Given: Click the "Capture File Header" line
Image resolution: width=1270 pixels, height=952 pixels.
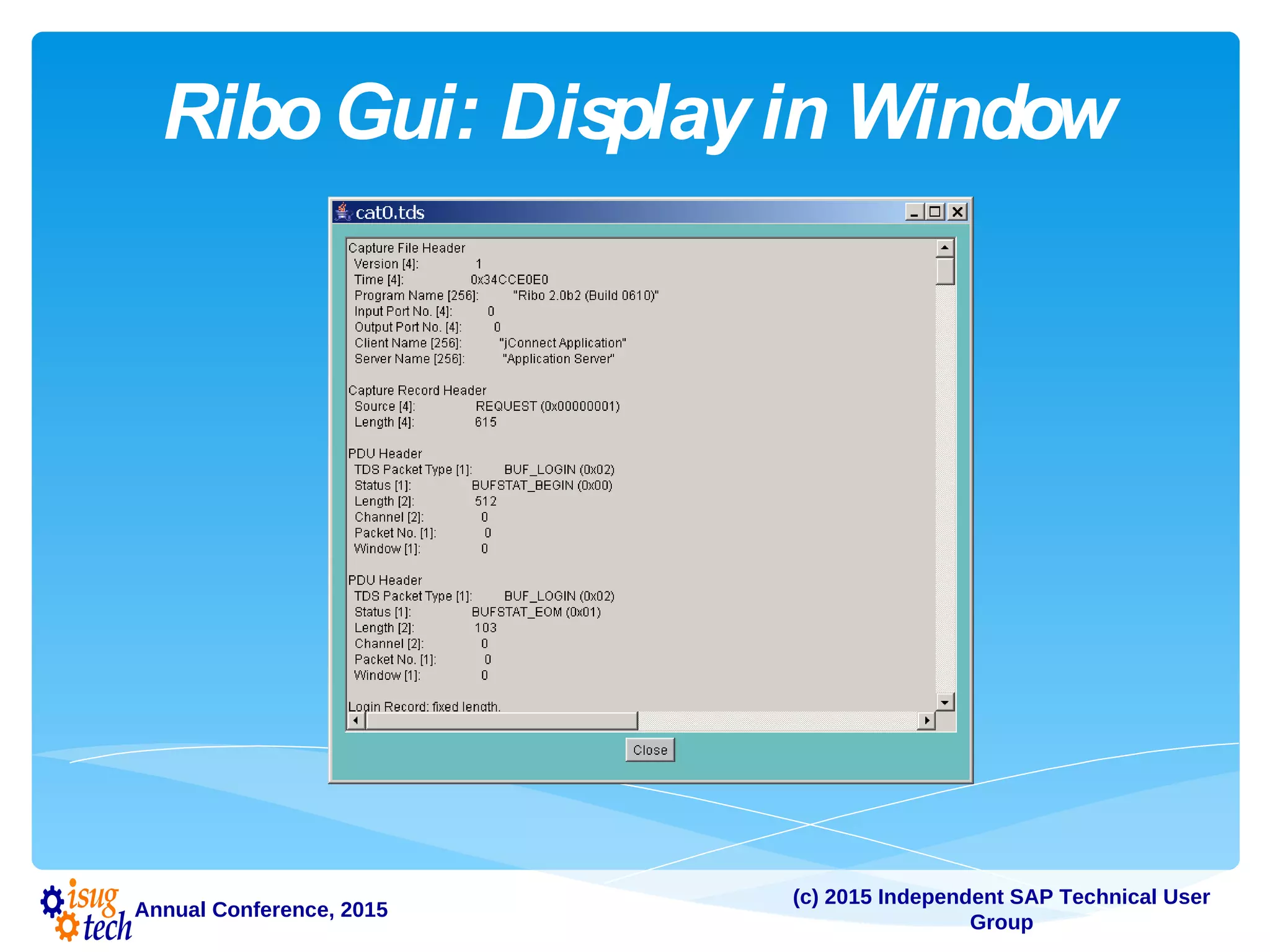Looking at the screenshot, I should click(x=407, y=248).
